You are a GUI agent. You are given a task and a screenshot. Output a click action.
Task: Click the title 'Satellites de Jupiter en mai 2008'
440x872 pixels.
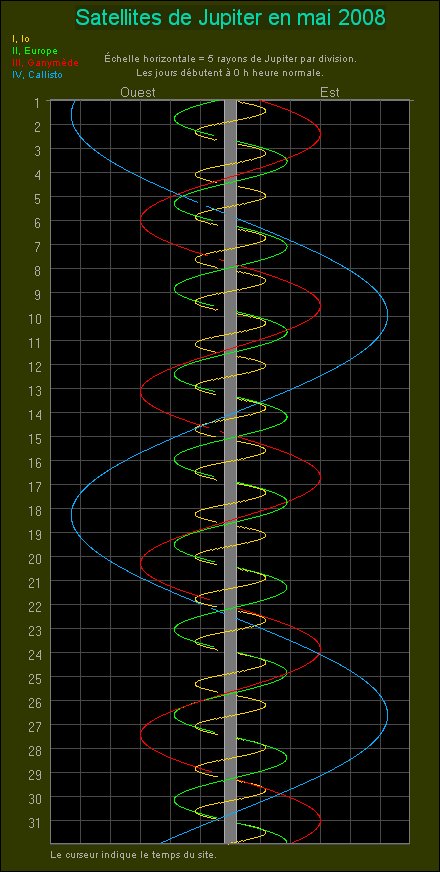coord(230,18)
